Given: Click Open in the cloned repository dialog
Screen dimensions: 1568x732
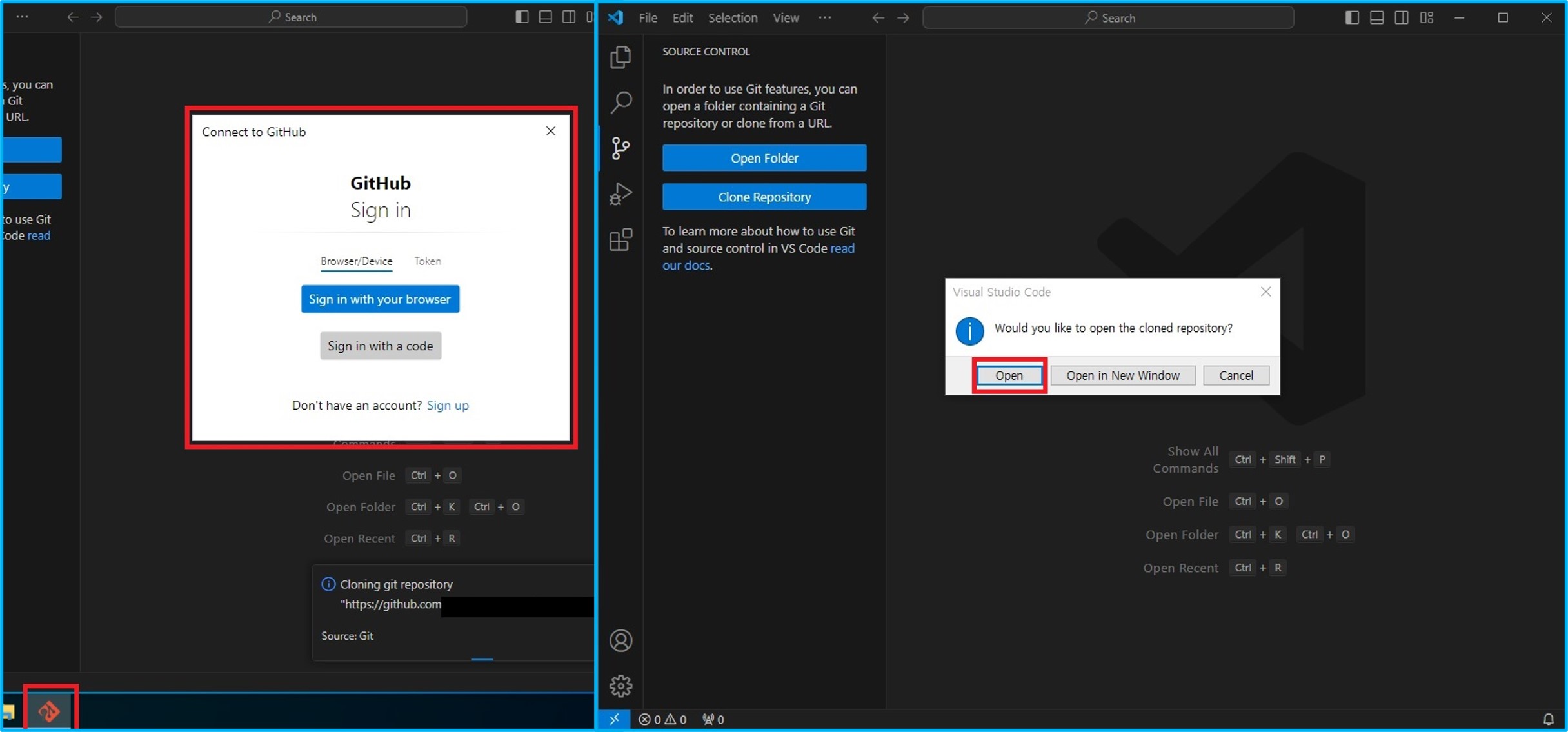Looking at the screenshot, I should (1009, 375).
